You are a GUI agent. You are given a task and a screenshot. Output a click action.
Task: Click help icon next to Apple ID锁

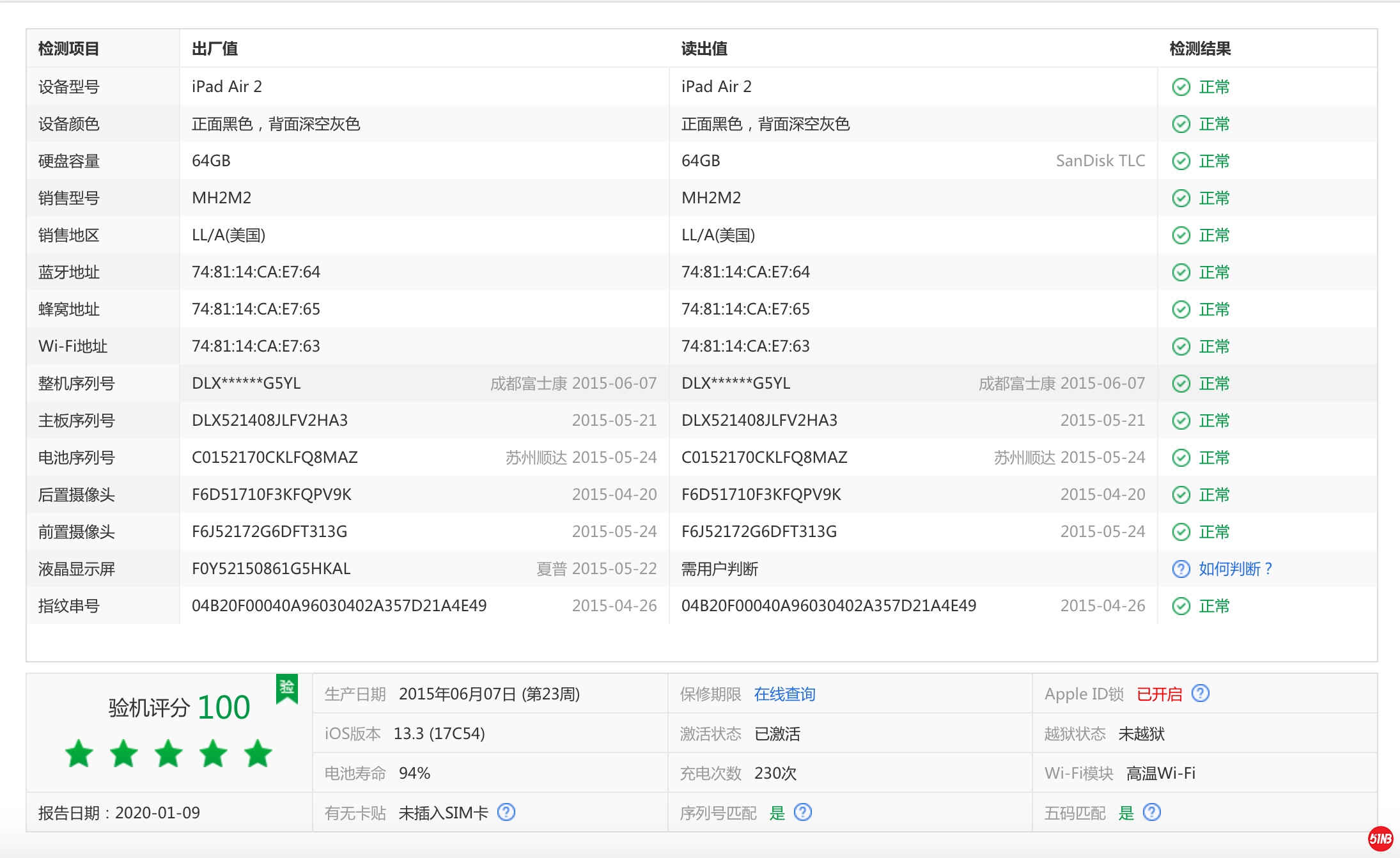pos(1201,693)
